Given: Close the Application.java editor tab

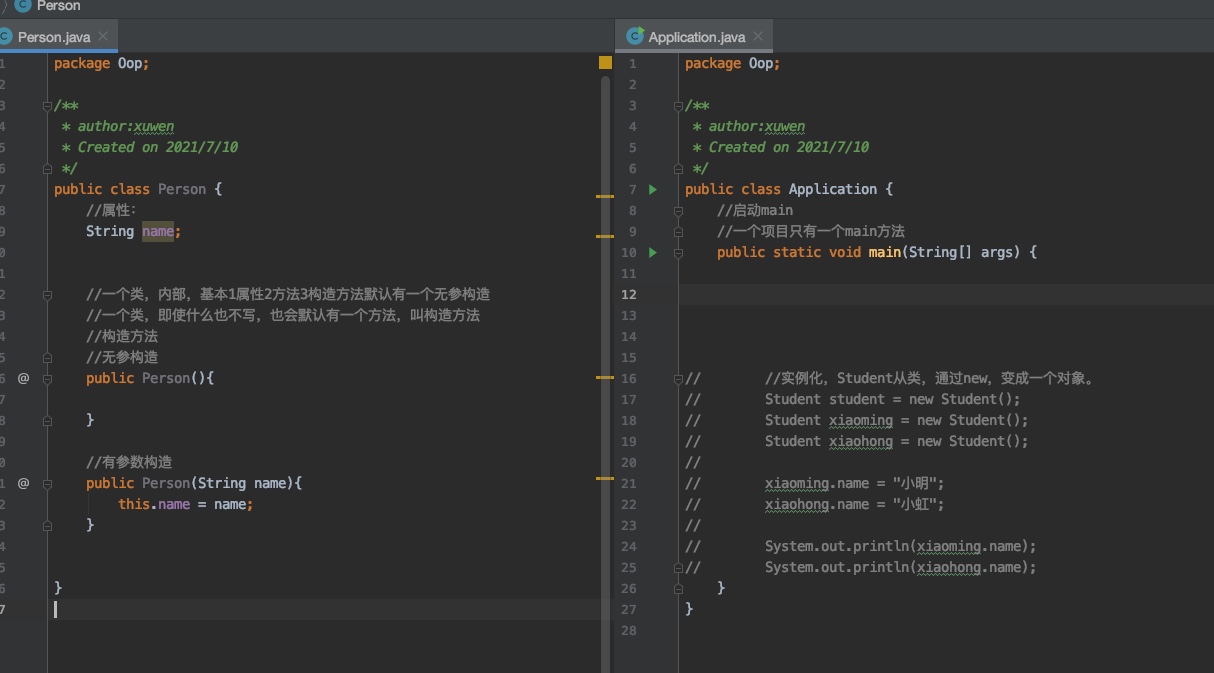Looking at the screenshot, I should pos(758,37).
